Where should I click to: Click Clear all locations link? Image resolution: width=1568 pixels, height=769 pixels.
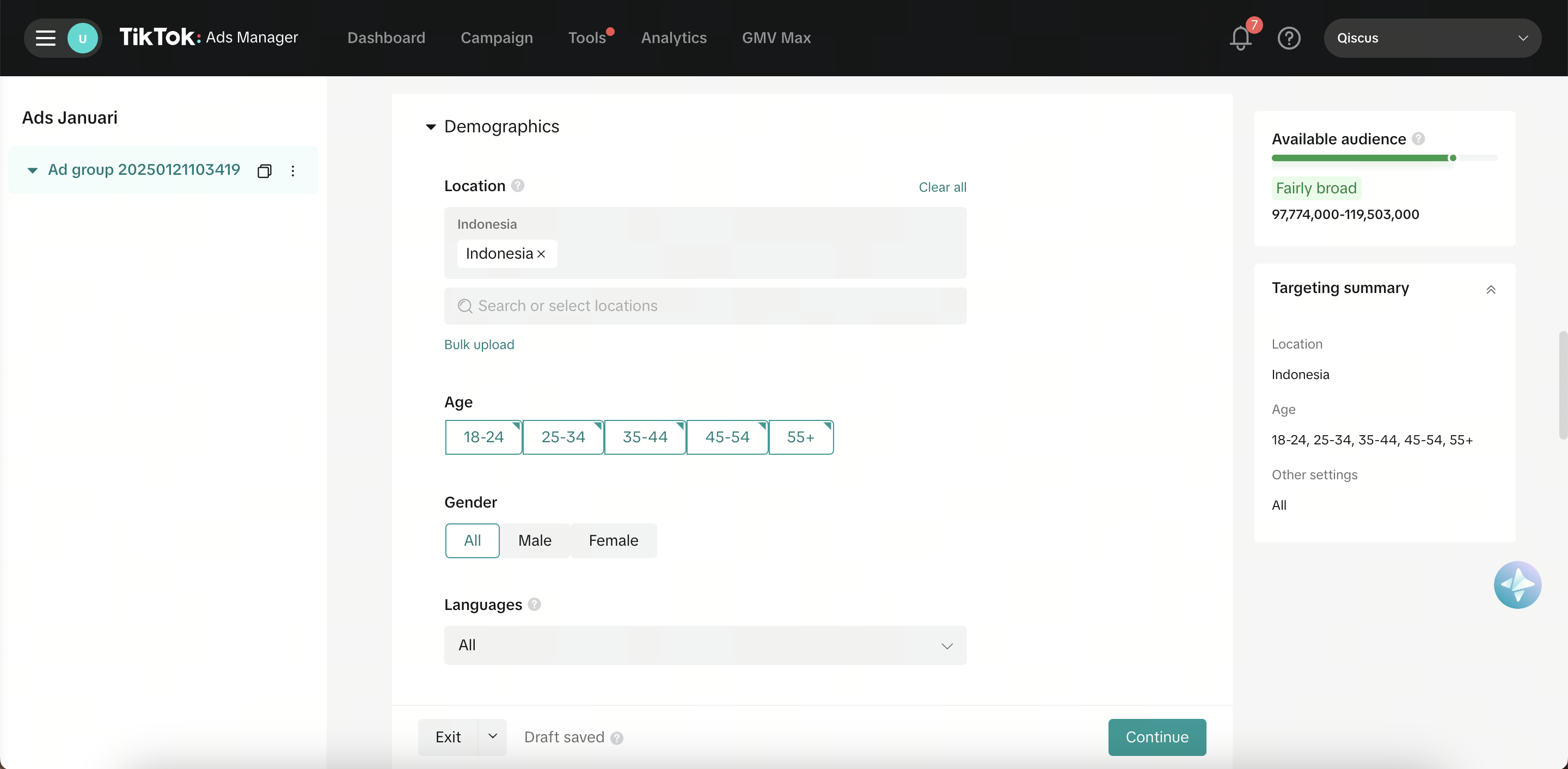[942, 187]
